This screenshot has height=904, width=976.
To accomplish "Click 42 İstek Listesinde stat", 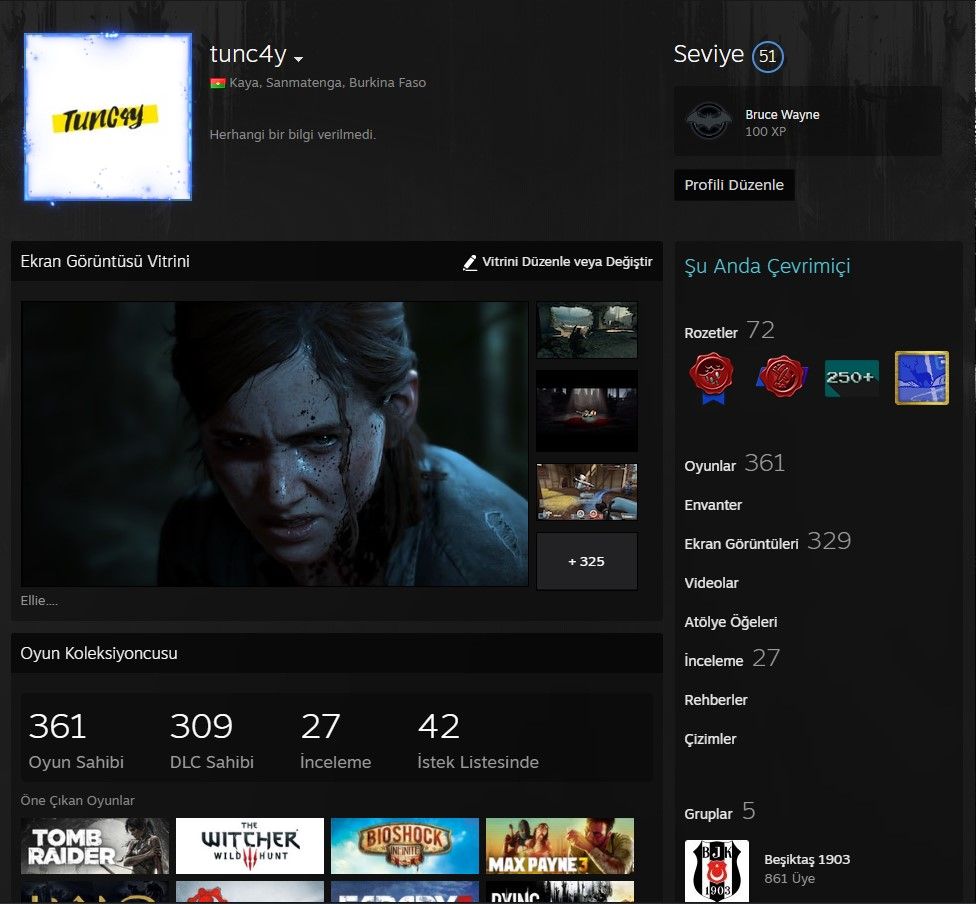I will coord(478,741).
